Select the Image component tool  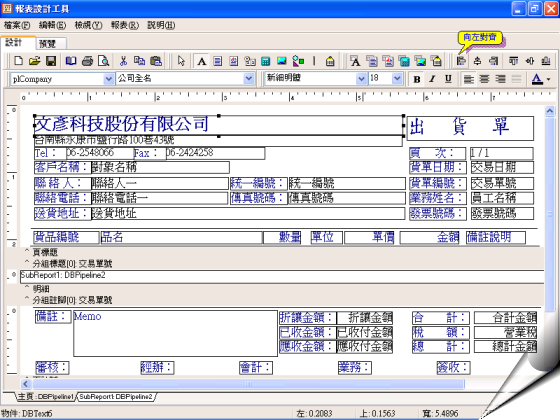click(282, 61)
